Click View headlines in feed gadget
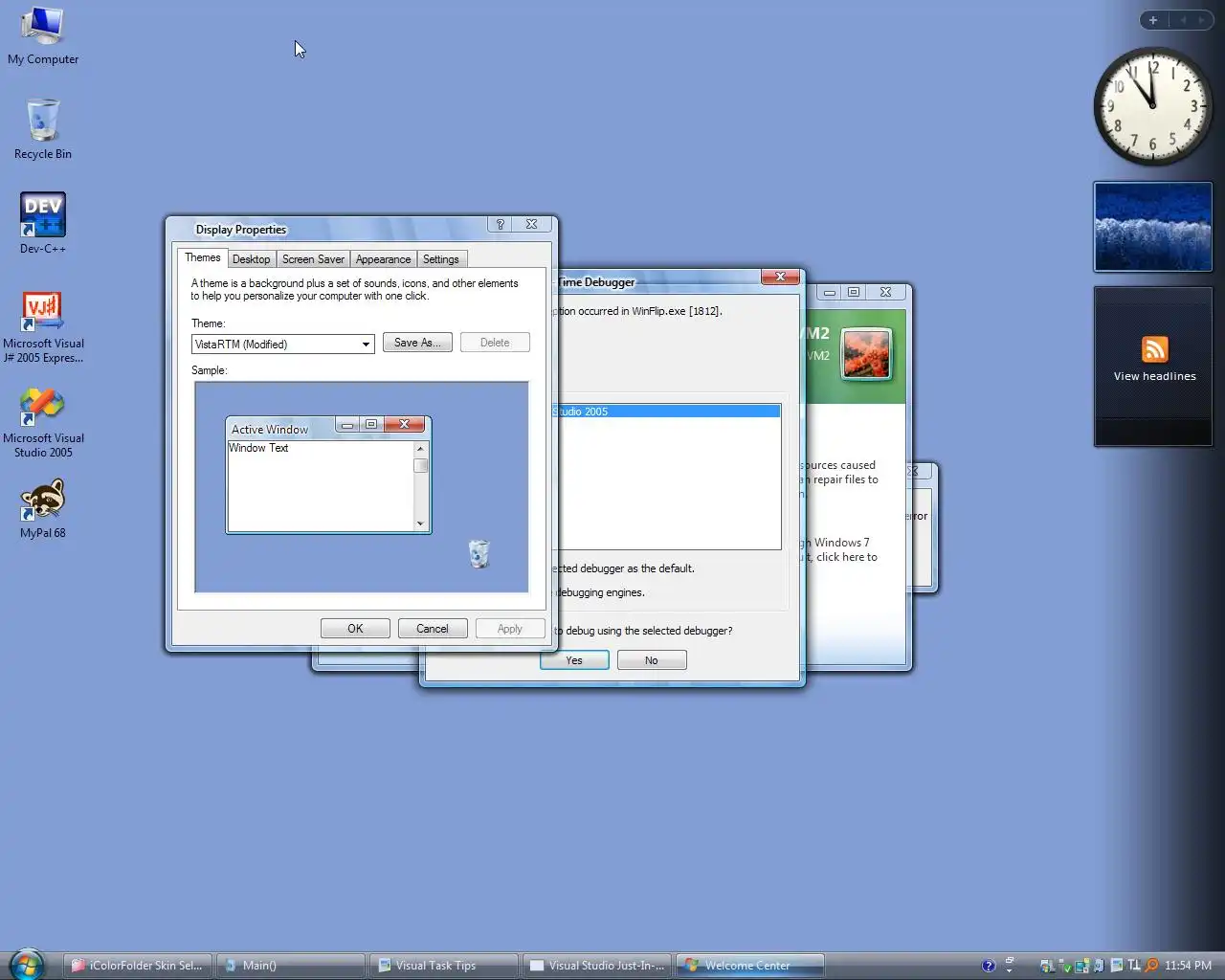 tap(1154, 376)
